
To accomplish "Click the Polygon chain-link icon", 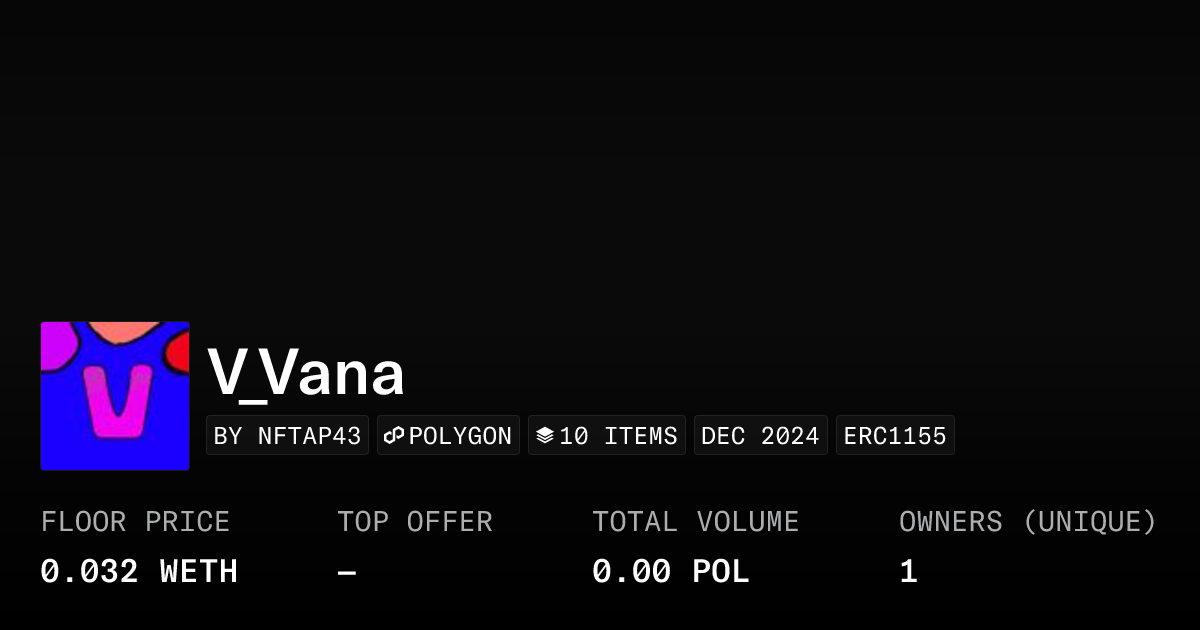I will click(394, 435).
